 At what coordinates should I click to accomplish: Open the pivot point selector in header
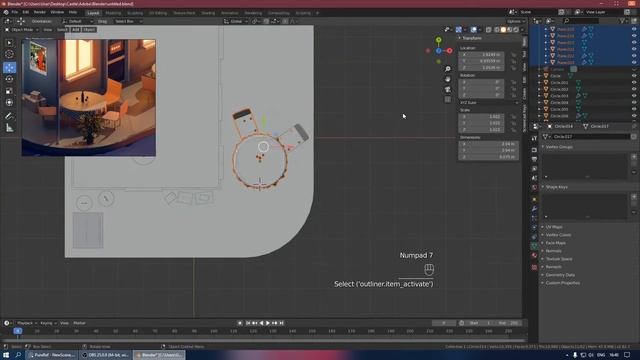coord(256,21)
